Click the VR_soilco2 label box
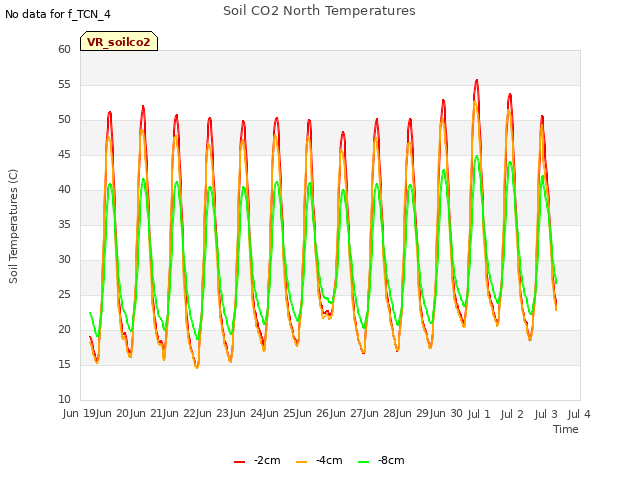The image size is (640, 480). tap(119, 41)
